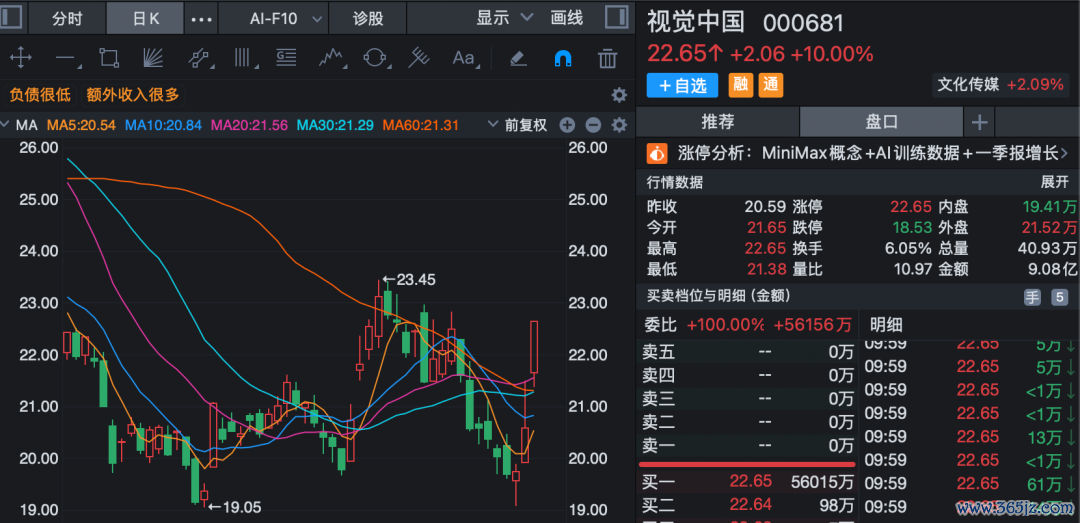Select the rectangle shape drawing tool
This screenshot has height=523, width=1080.
click(109, 58)
